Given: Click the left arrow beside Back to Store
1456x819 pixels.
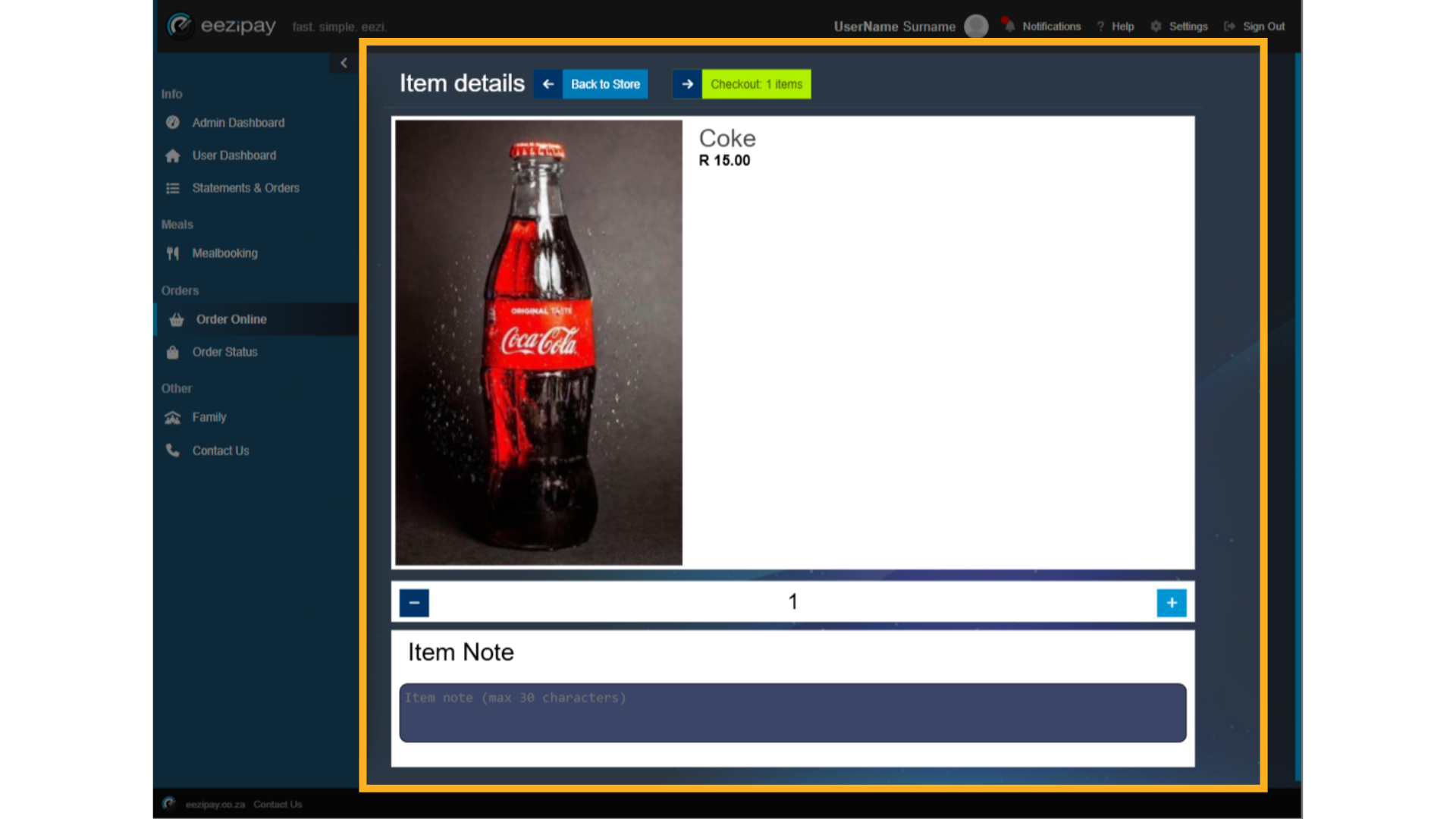Looking at the screenshot, I should (548, 84).
